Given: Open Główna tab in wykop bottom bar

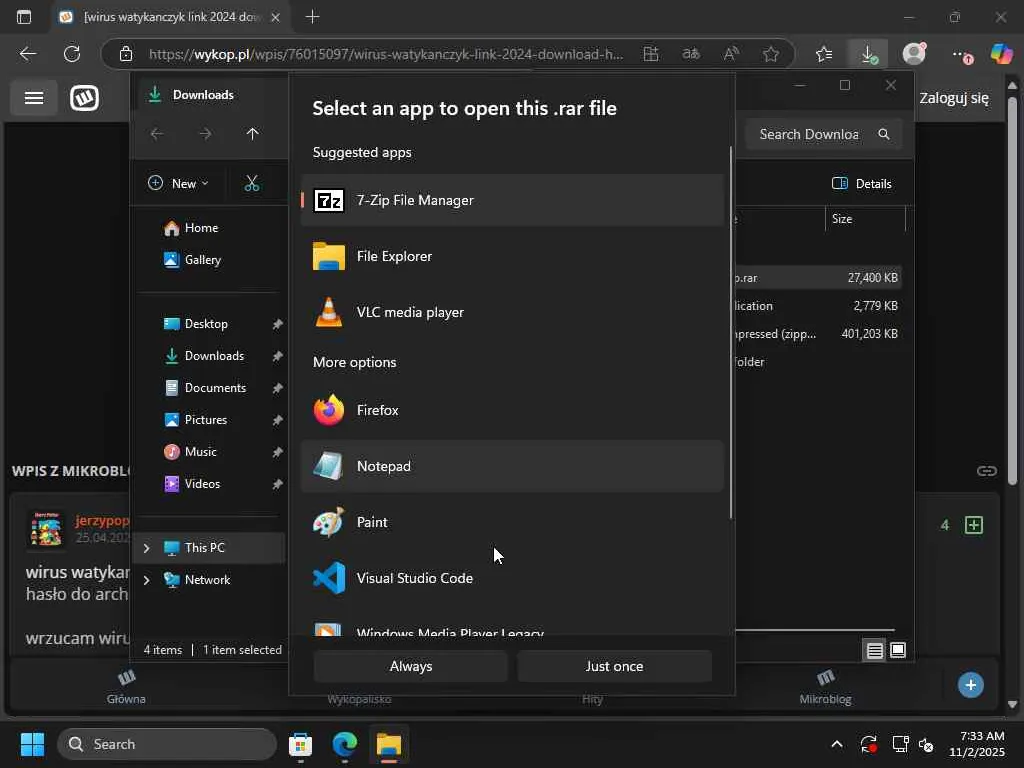Looking at the screenshot, I should [x=126, y=687].
